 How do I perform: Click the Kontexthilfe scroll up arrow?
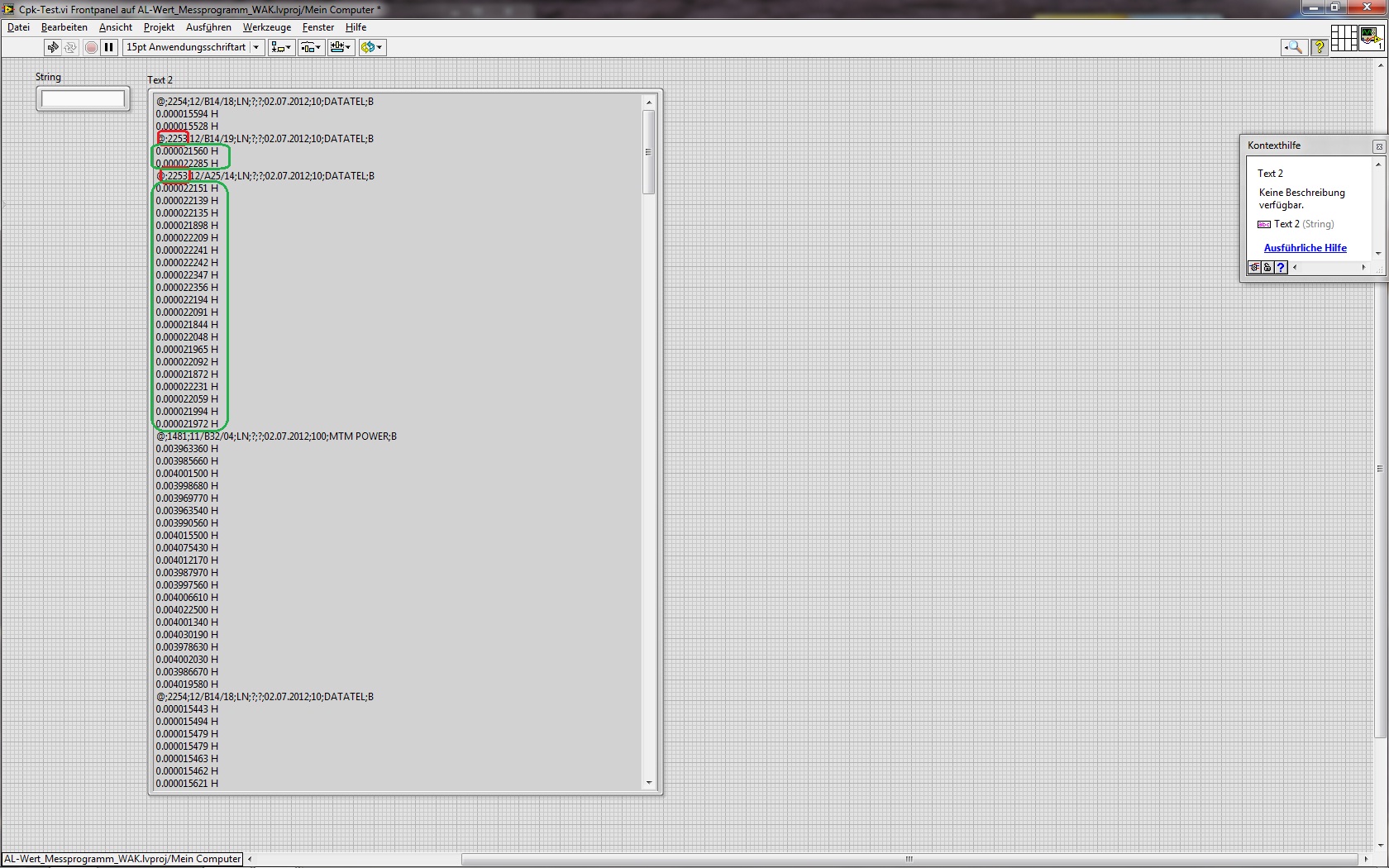tap(1377, 165)
